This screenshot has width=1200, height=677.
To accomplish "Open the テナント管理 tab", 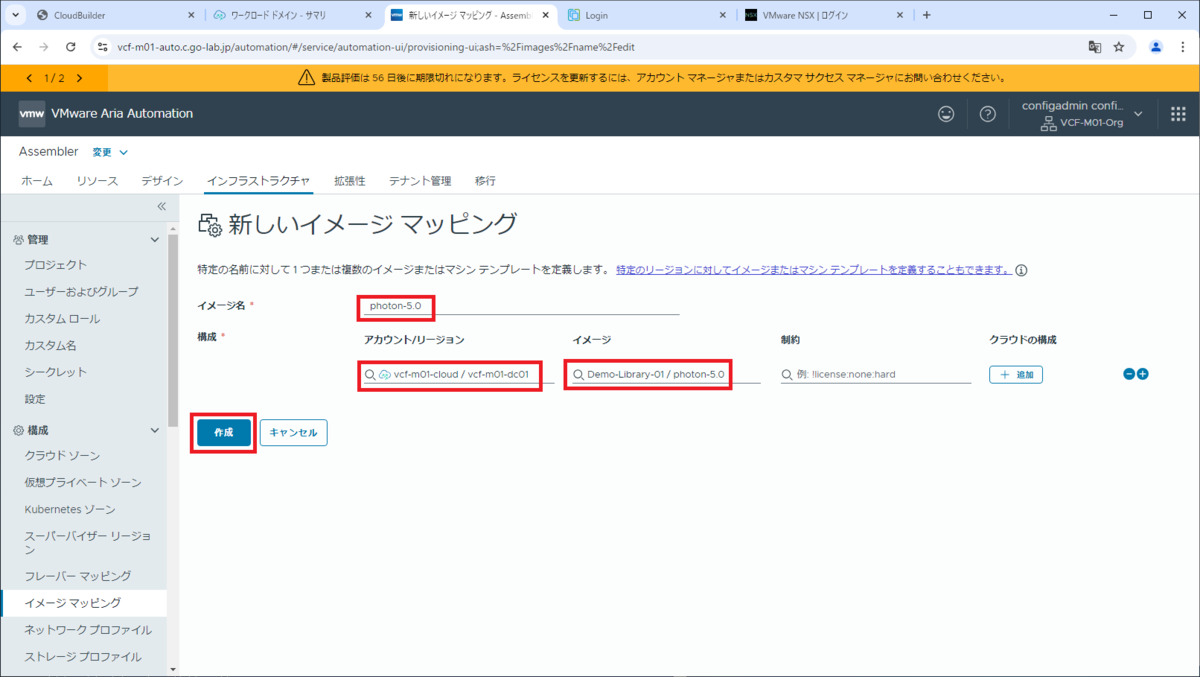I will click(x=420, y=181).
